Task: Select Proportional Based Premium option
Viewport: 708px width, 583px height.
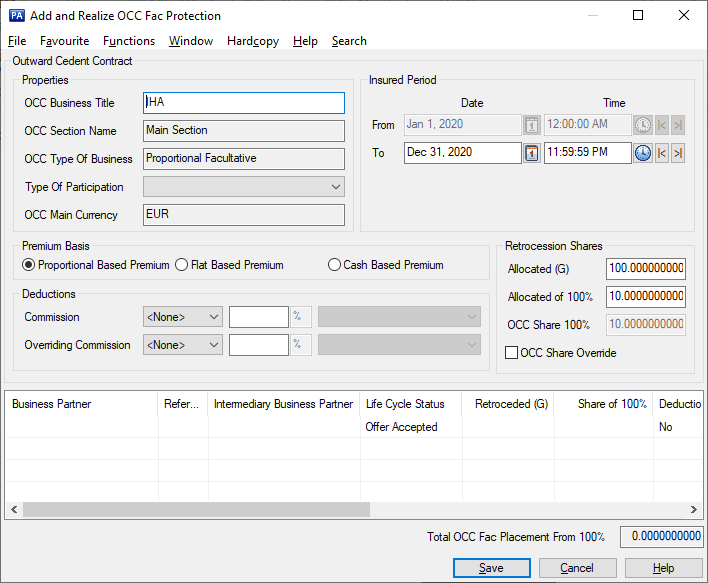Action: click(x=29, y=265)
